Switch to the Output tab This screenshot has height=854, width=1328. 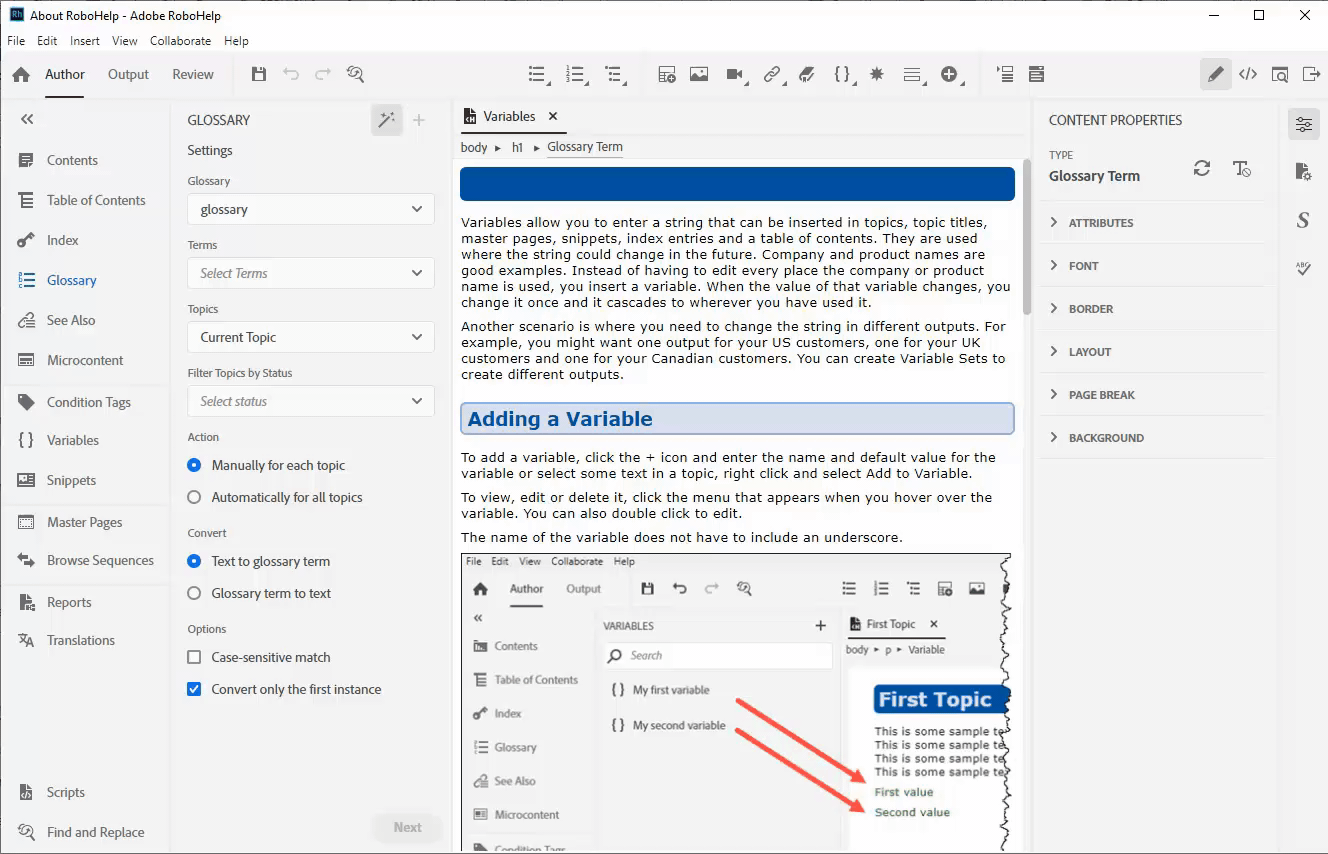[128, 74]
